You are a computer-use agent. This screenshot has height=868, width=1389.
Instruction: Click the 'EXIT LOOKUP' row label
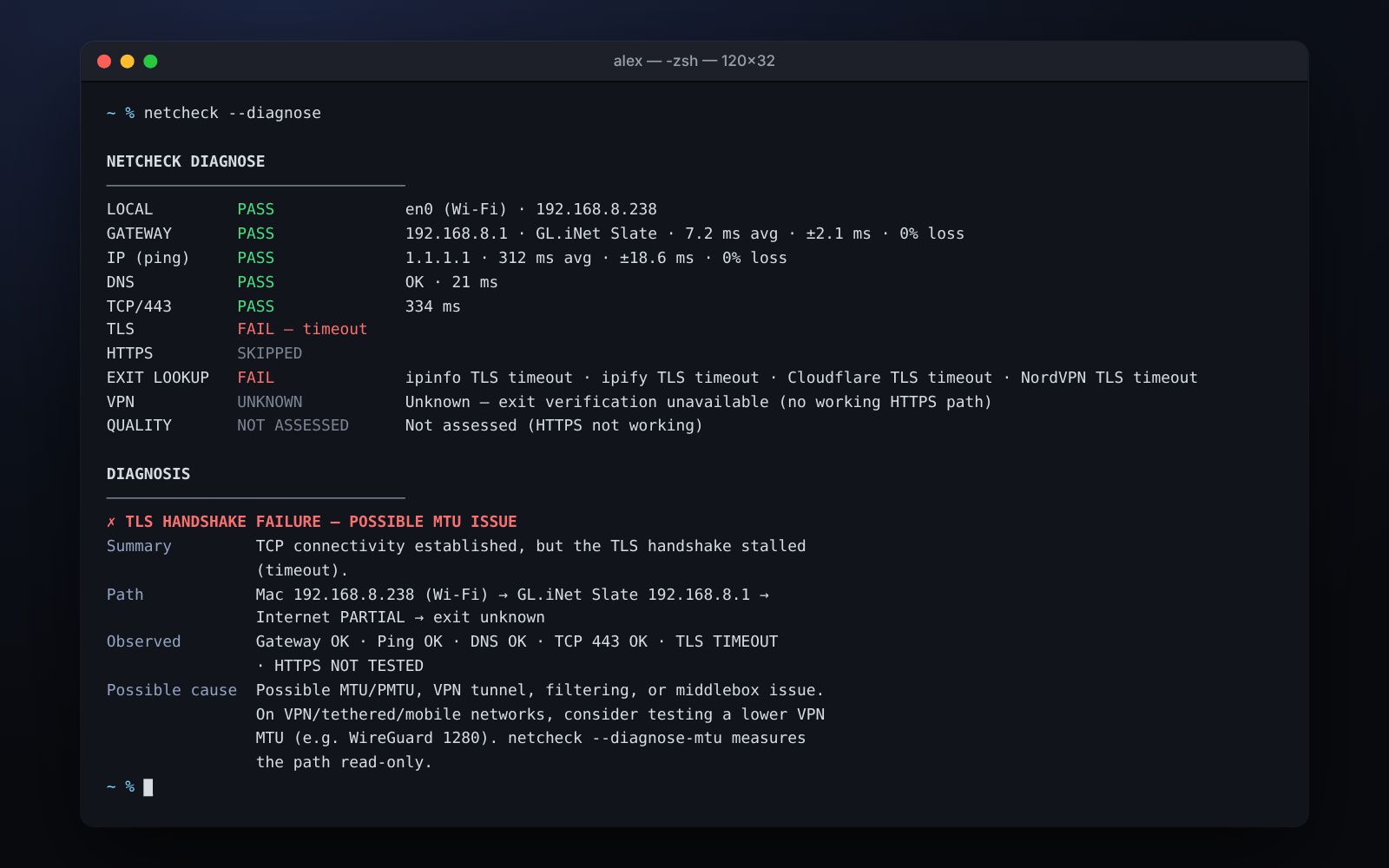pyautogui.click(x=158, y=378)
